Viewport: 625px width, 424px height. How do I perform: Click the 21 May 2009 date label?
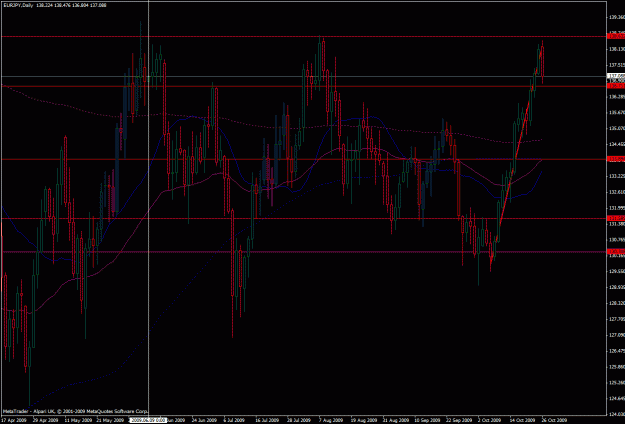[x=110, y=420]
